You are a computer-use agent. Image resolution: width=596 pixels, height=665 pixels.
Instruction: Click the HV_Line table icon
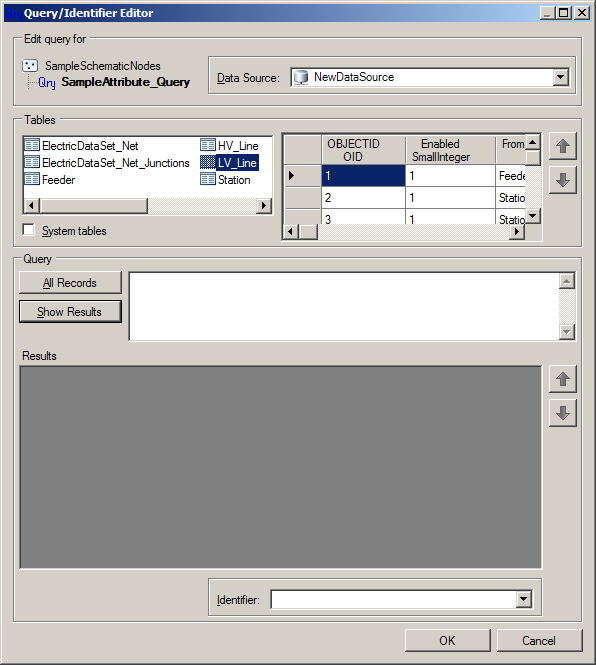(208, 145)
